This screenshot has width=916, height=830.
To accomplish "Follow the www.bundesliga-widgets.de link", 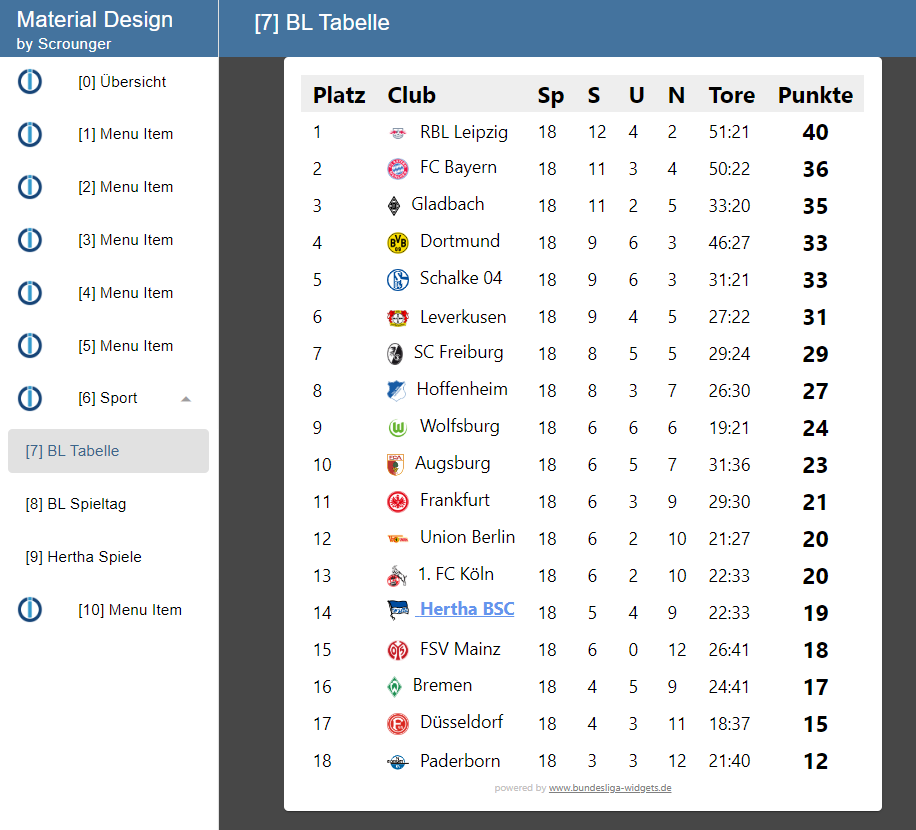I will (x=610, y=788).
